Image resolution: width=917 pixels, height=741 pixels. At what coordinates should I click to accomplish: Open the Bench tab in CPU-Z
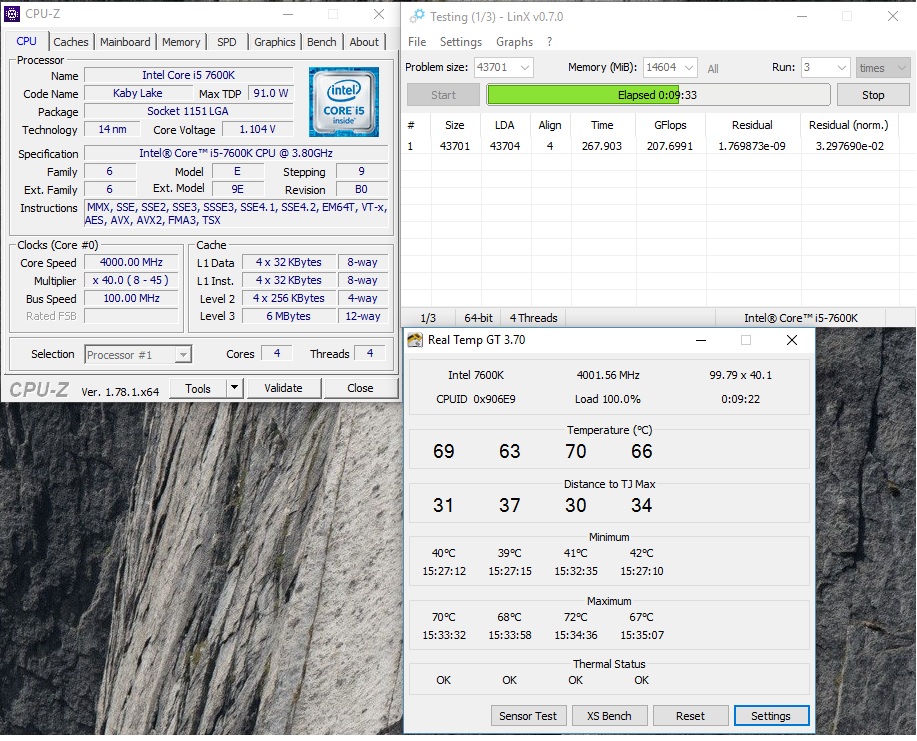point(322,42)
